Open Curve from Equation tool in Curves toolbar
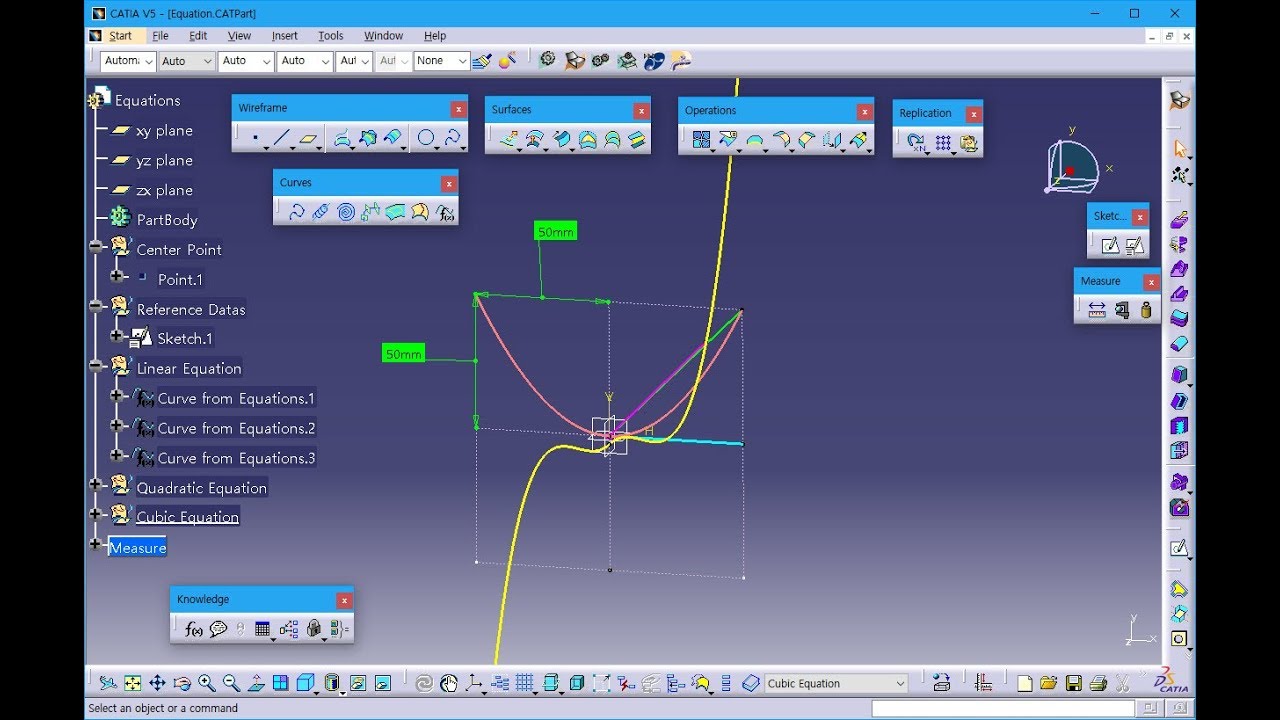This screenshot has height=720, width=1280. 446,212
